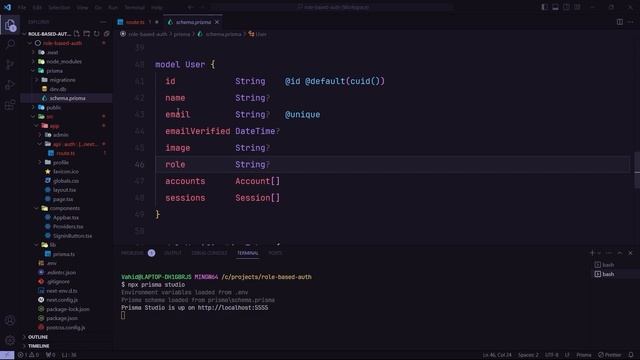The width and height of the screenshot is (640, 360).
Task: Collapse all folders in explorer
Action: coord(107,34)
